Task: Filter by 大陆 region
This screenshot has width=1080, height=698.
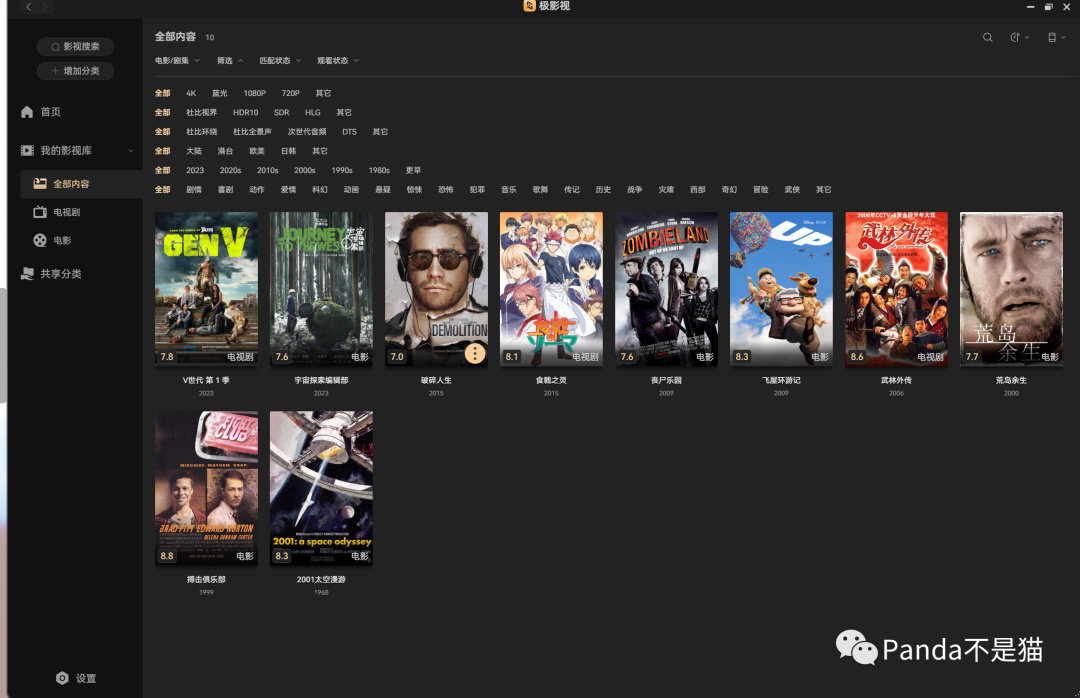Action: [x=194, y=151]
